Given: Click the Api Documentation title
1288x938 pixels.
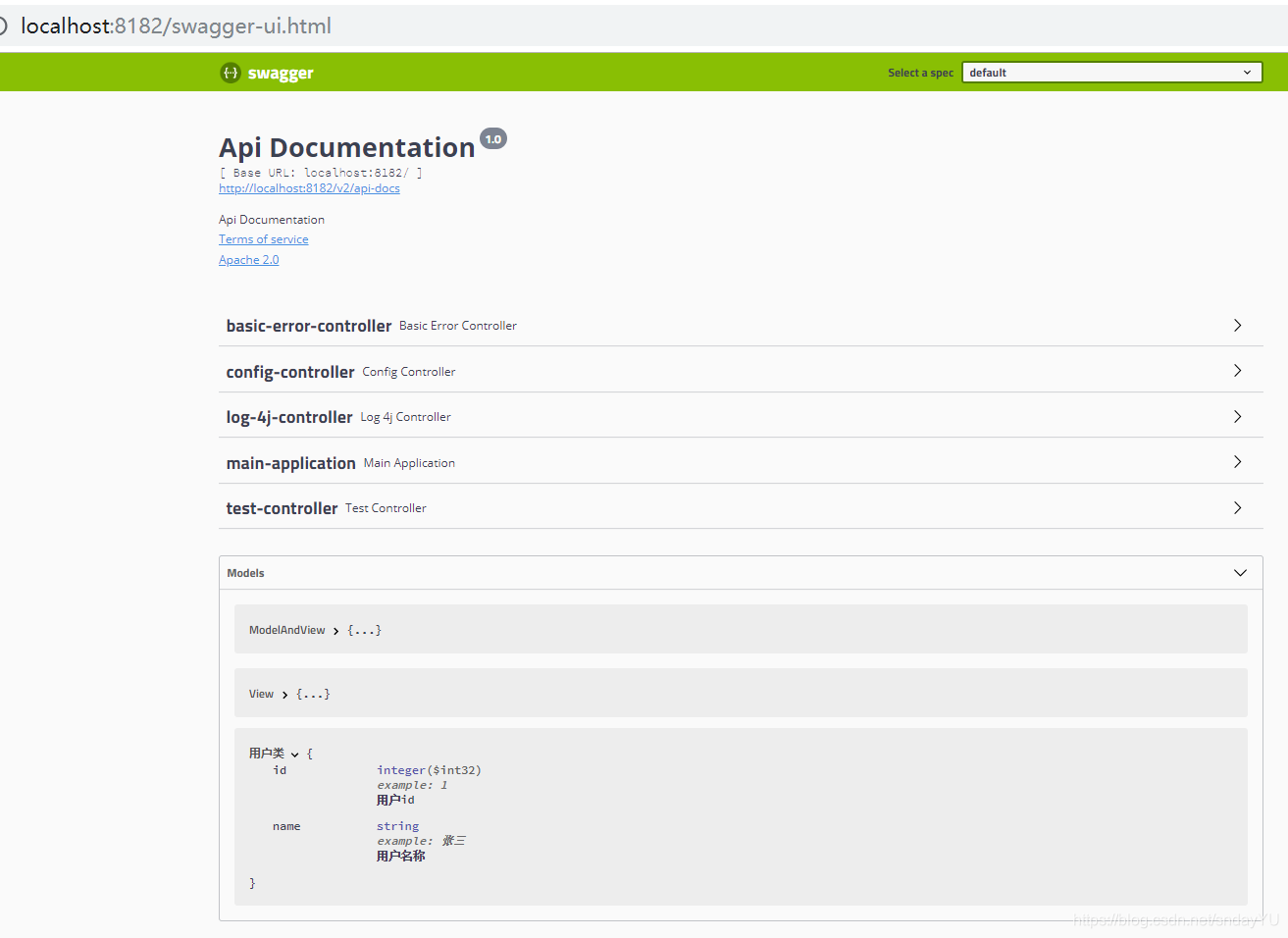Looking at the screenshot, I should (347, 147).
